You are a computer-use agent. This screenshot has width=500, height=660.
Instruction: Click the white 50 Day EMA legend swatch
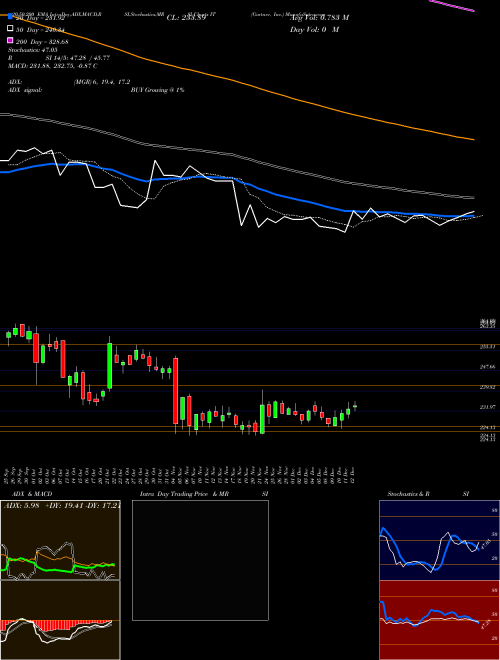pos(10,29)
